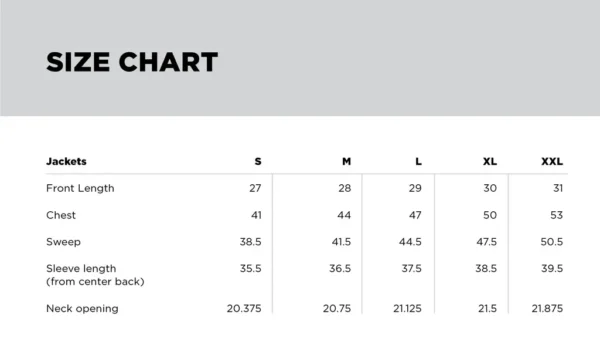Click the Chest value 44 for M
Viewport: 600px width, 362px height.
(344, 215)
